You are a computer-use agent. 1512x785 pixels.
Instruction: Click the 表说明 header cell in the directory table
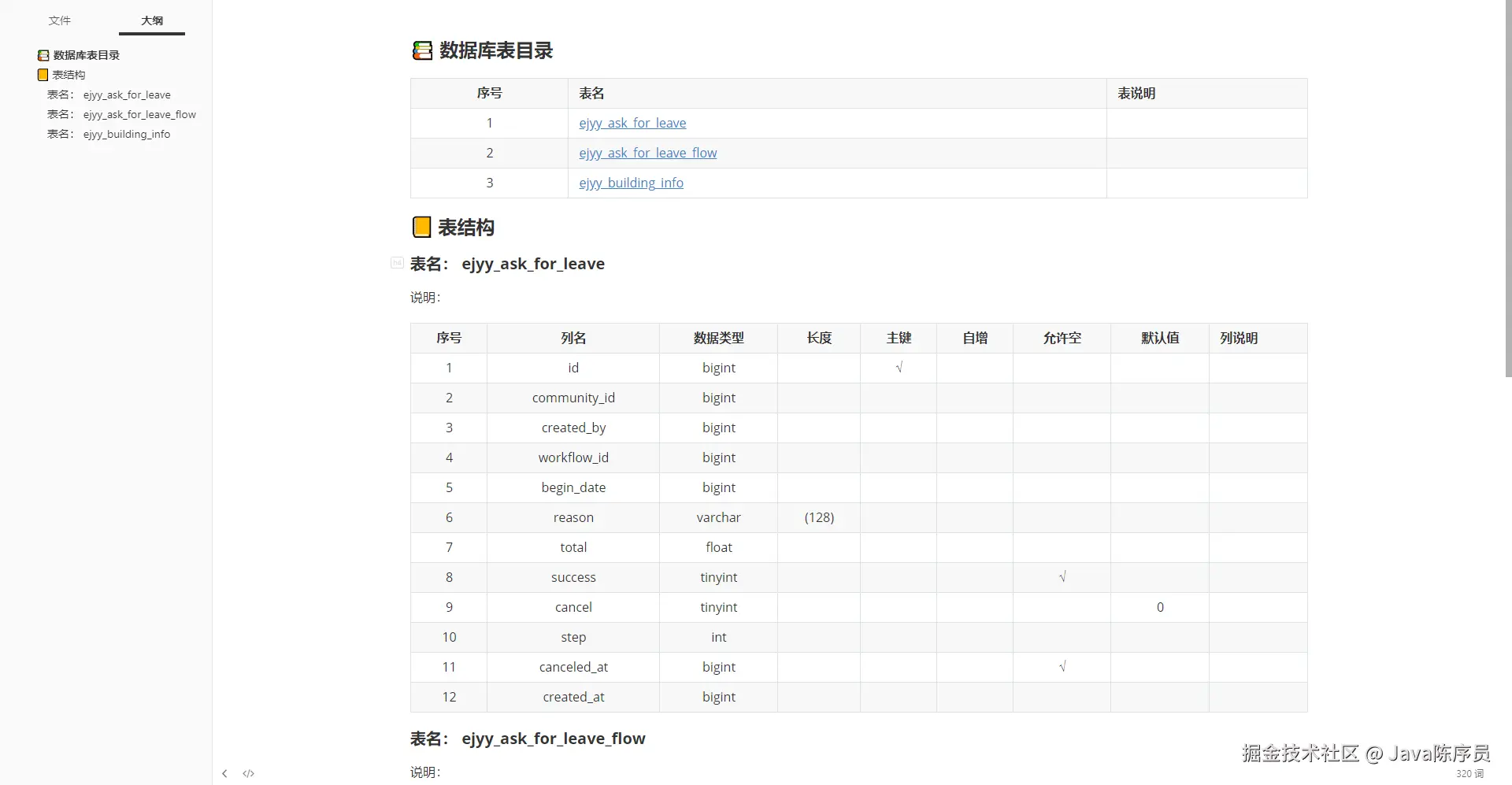pos(1207,94)
